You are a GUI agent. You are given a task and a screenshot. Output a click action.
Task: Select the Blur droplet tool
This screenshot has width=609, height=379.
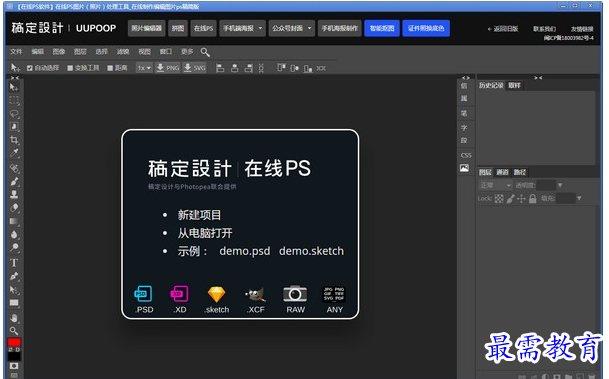[x=14, y=235]
